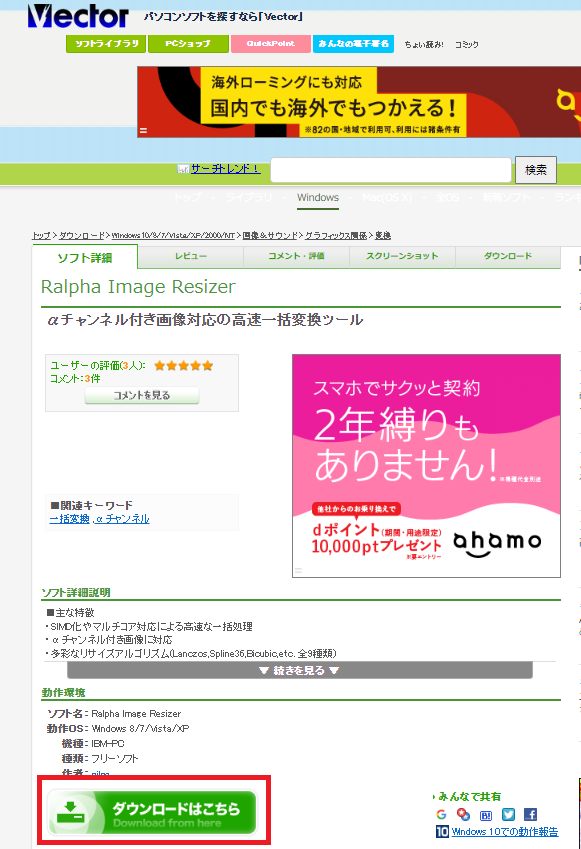Share via the red-blue bookmark icon
The image size is (581, 849).
coord(464,814)
